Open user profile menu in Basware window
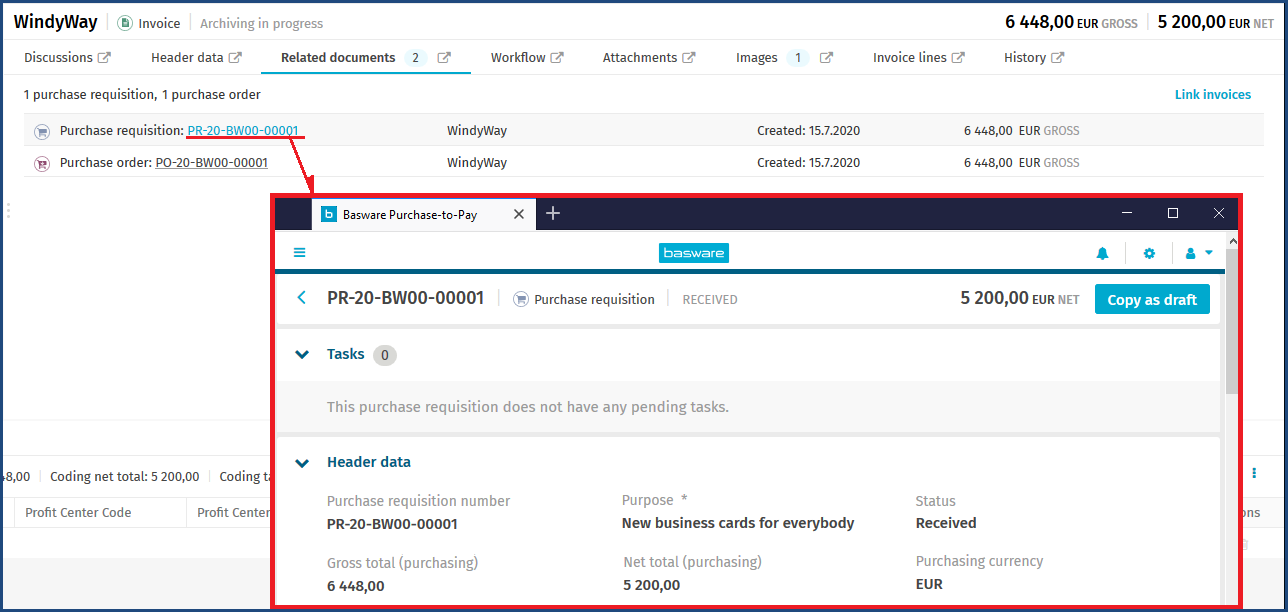The image size is (1288, 612). point(1198,254)
